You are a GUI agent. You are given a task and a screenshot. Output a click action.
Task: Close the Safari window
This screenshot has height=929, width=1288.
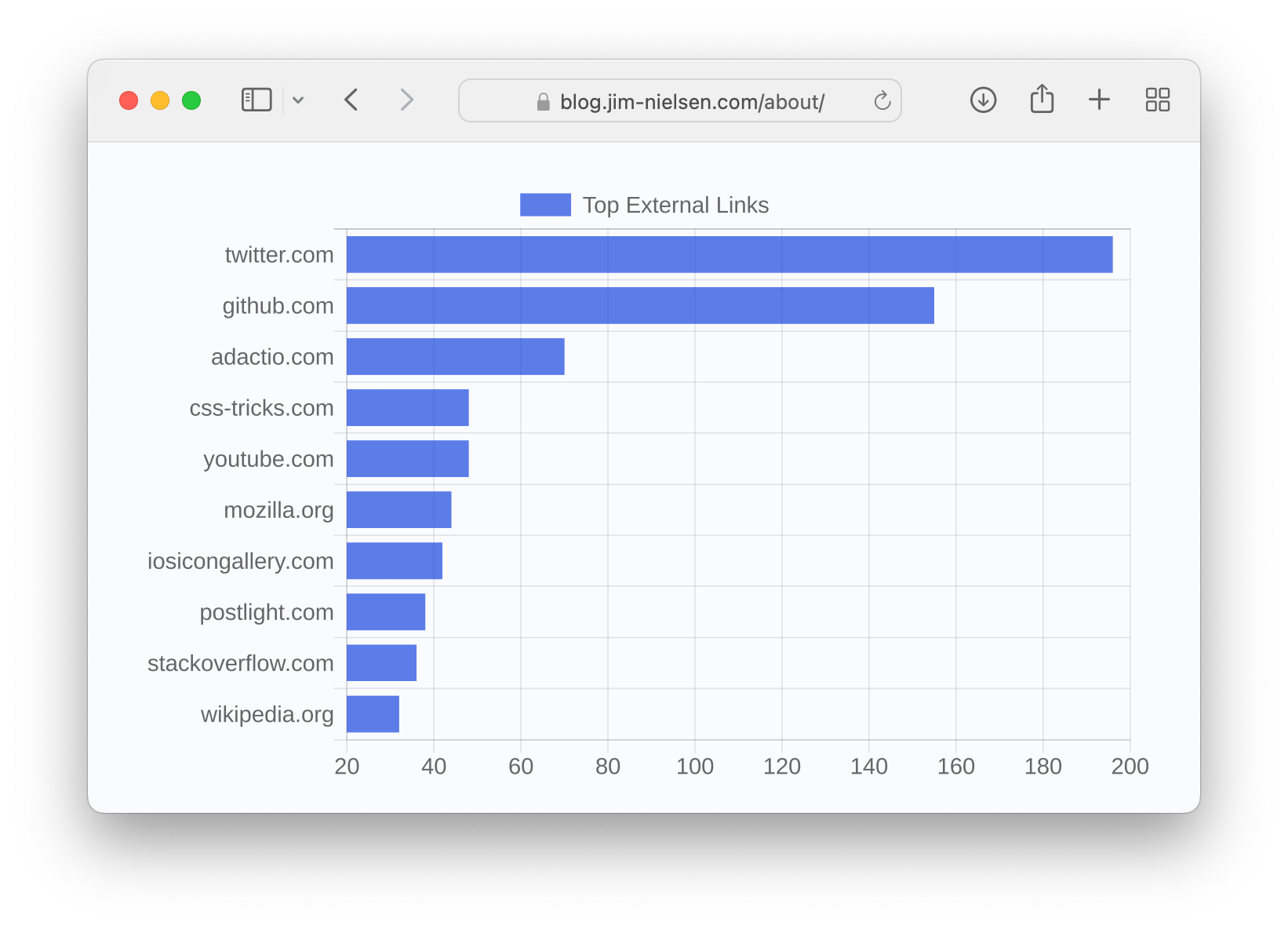(129, 100)
